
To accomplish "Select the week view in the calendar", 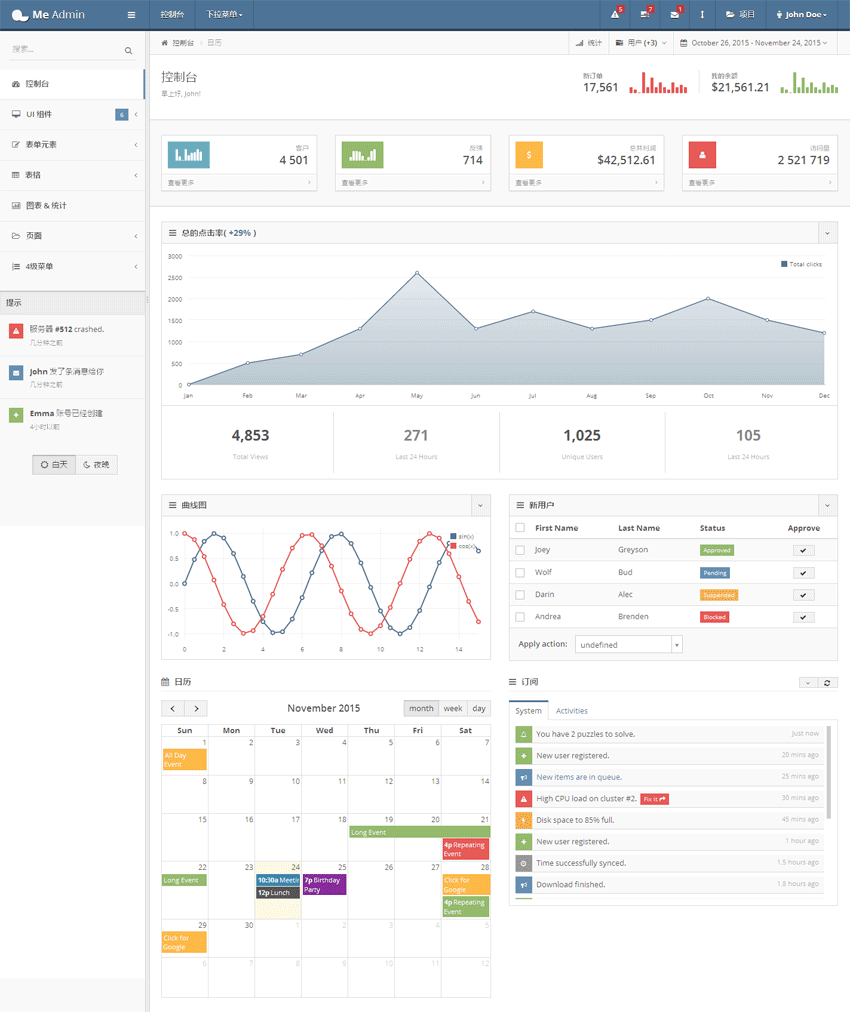I will pyautogui.click(x=453, y=707).
